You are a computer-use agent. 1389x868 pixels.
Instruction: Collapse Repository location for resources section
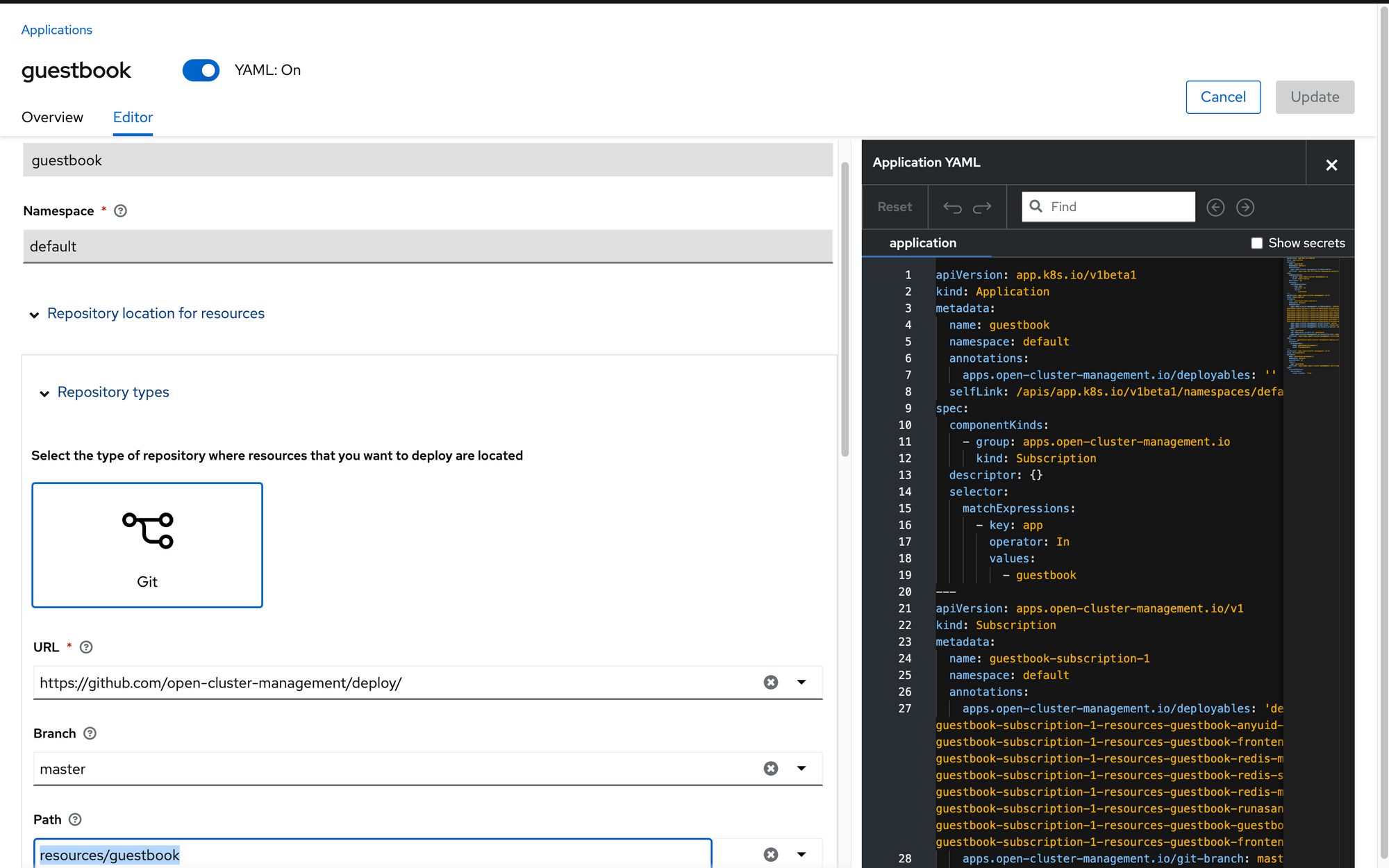(x=34, y=315)
